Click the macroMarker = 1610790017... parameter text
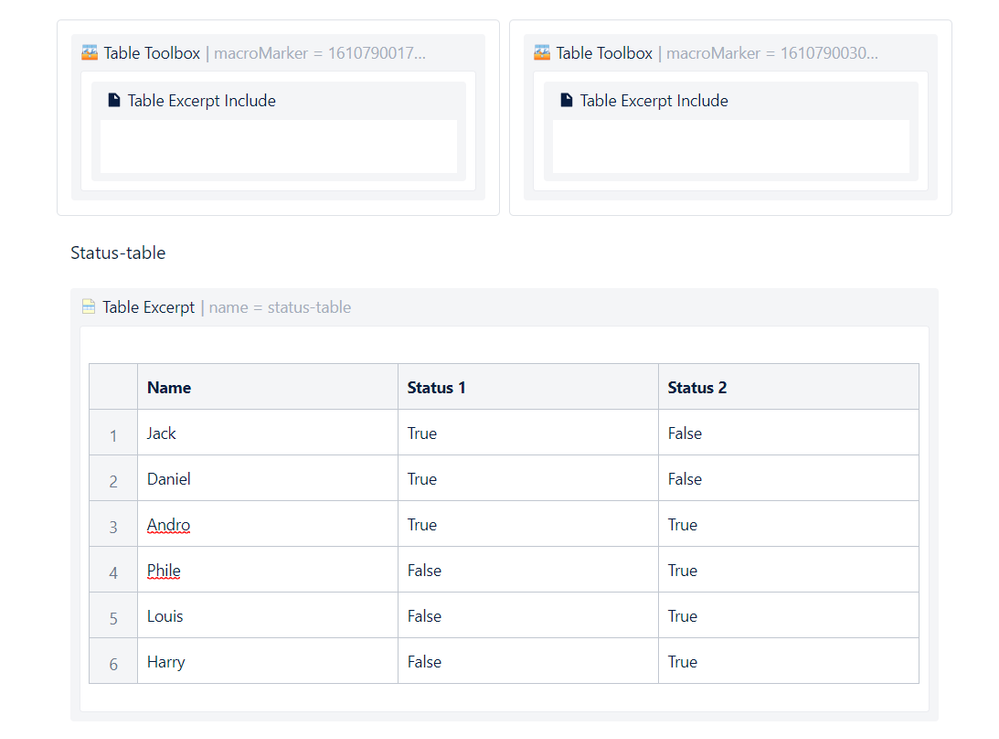999x739 pixels. 320,53
